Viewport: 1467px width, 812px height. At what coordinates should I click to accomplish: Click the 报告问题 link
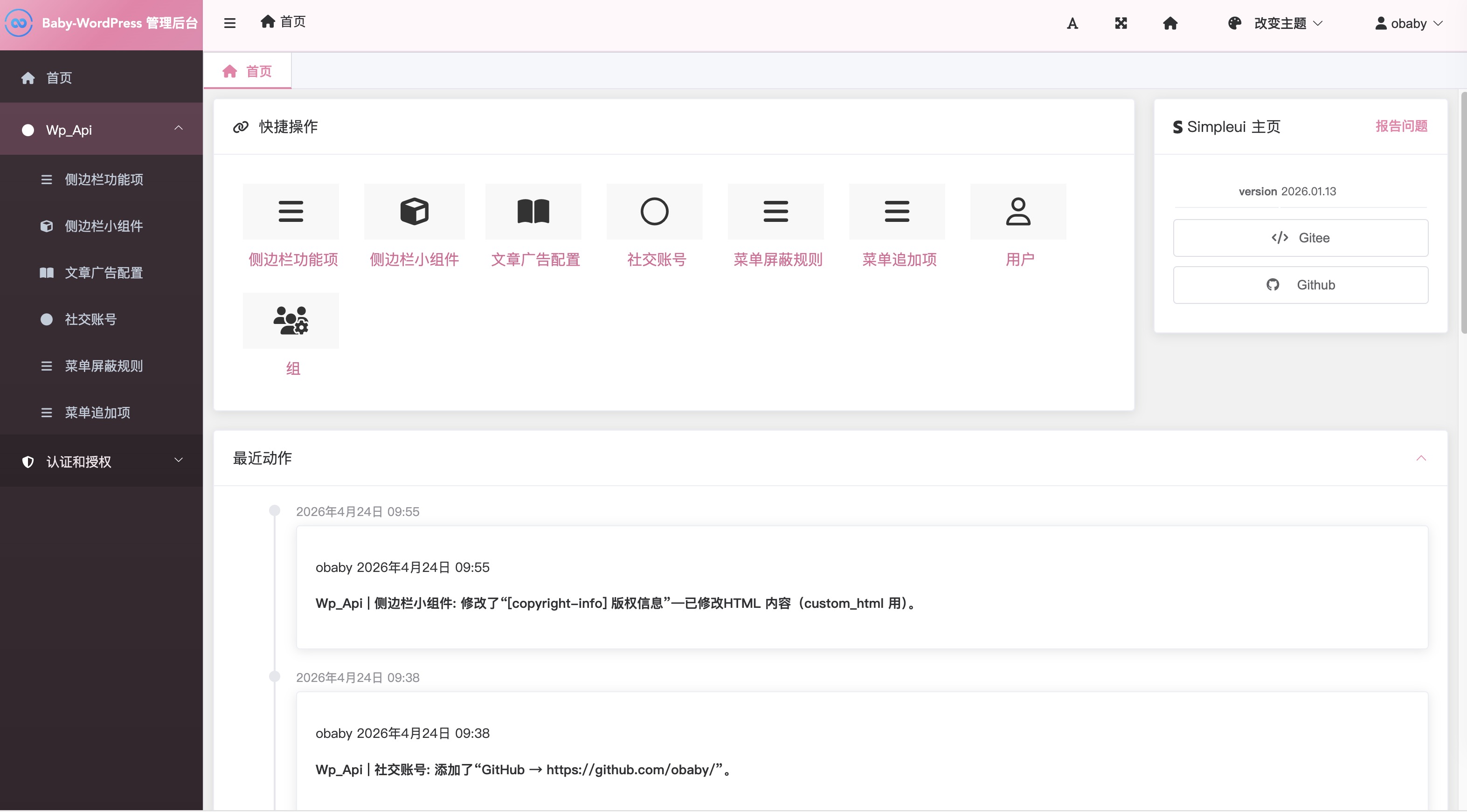click(1401, 126)
